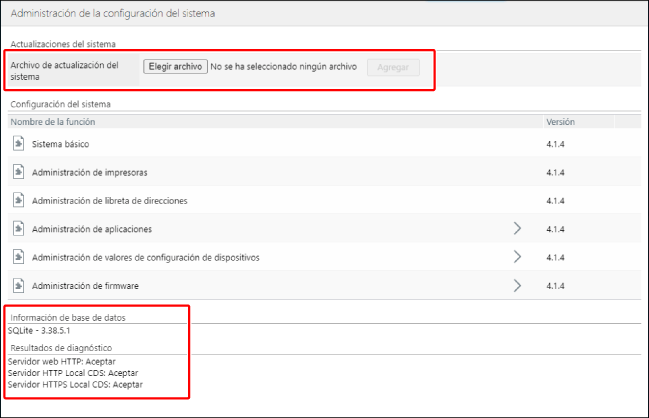This screenshot has height=418, width=649.
Task: Click the libreta de direcciones document icon
Action: click(19, 200)
